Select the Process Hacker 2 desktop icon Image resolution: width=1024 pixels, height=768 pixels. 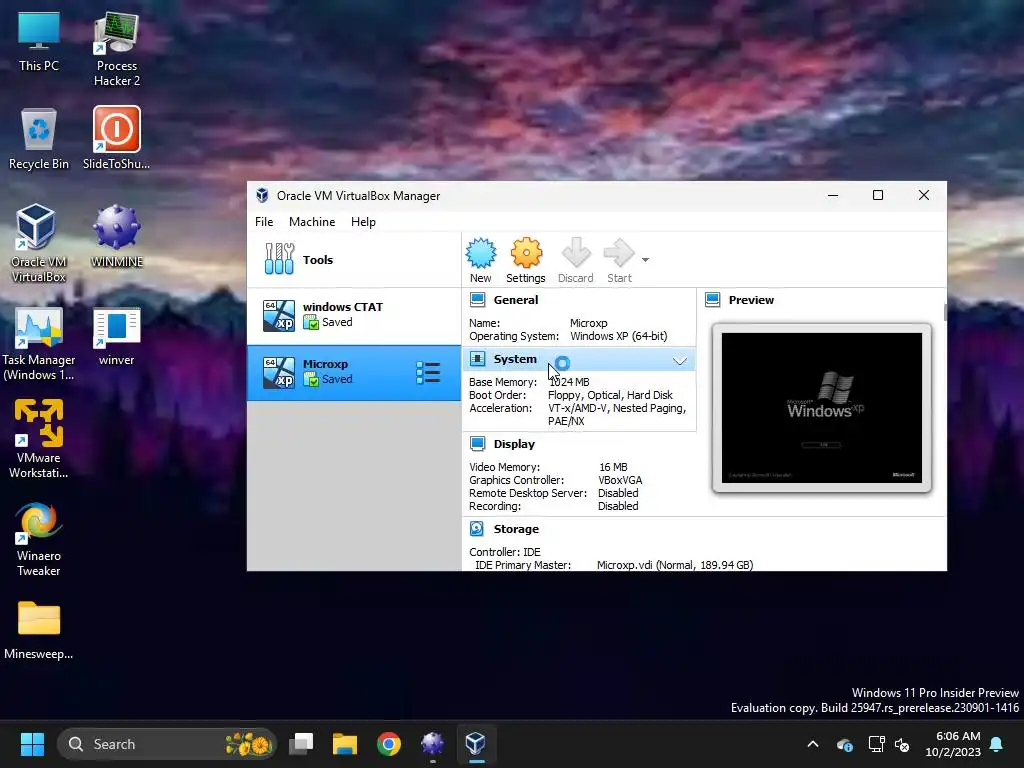point(117,49)
